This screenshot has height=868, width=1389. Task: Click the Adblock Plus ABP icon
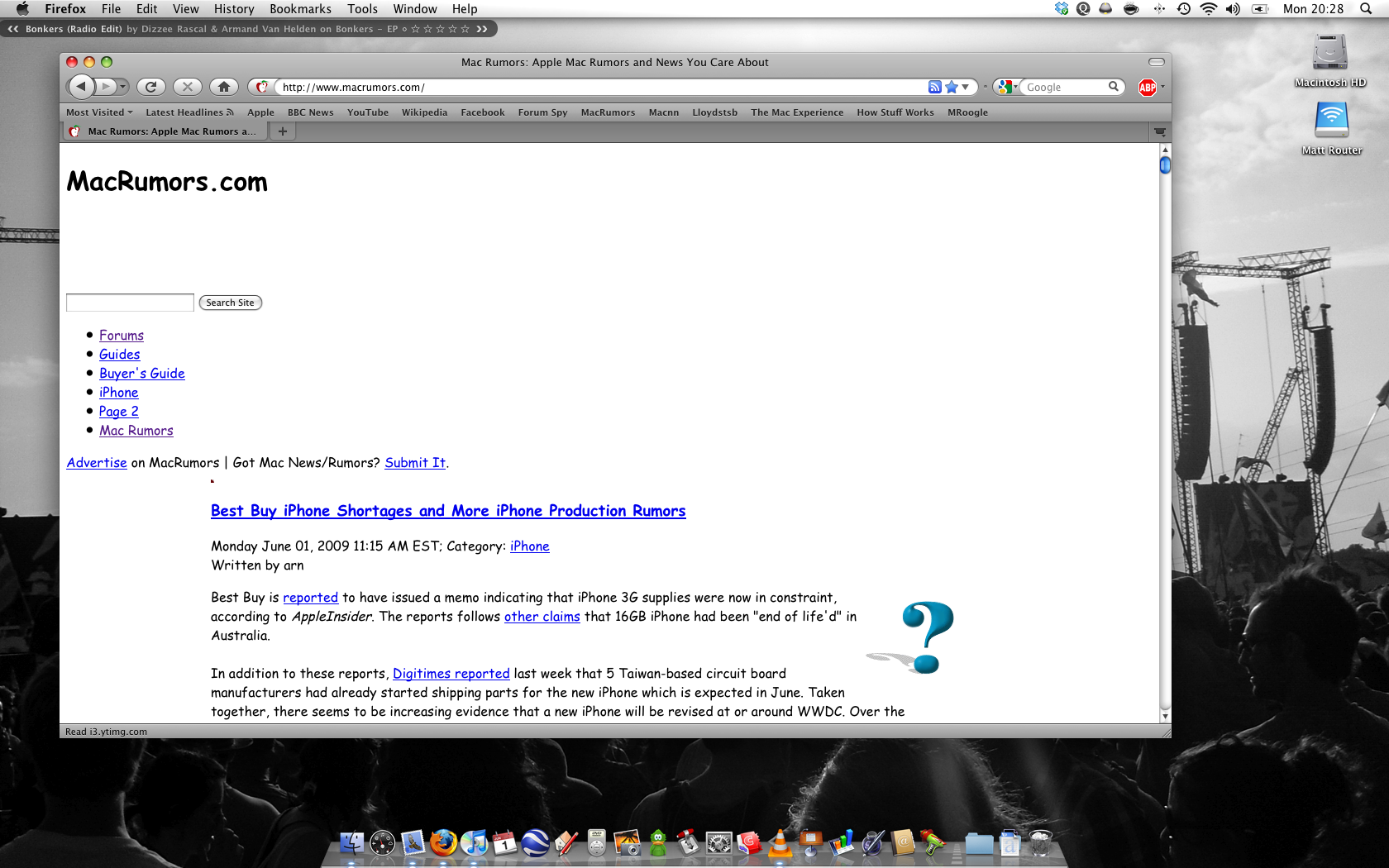pos(1148,88)
